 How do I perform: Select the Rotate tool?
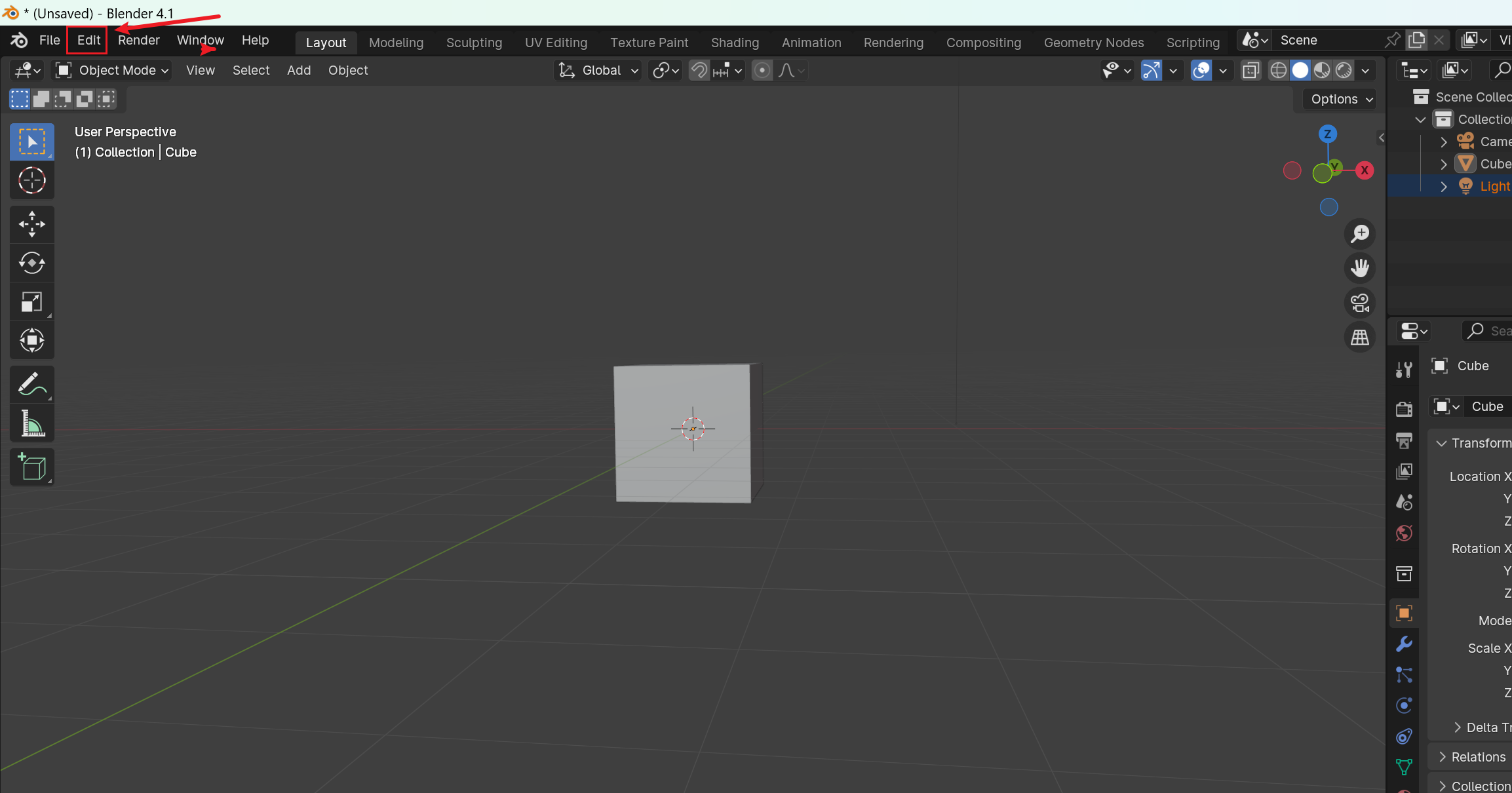click(31, 263)
